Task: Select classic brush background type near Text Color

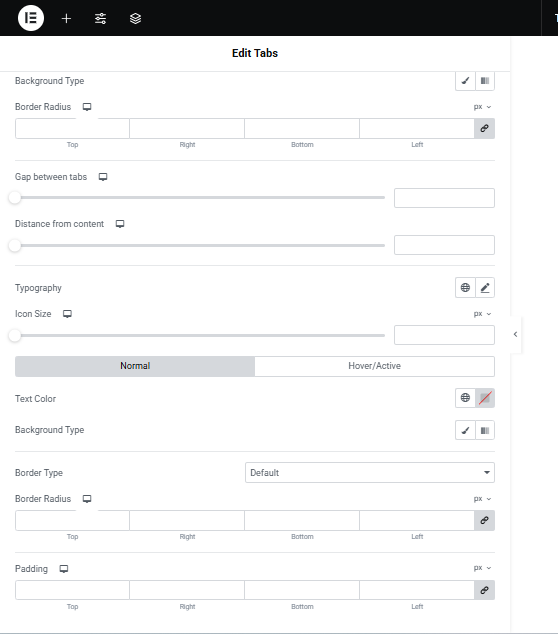Action: click(465, 430)
